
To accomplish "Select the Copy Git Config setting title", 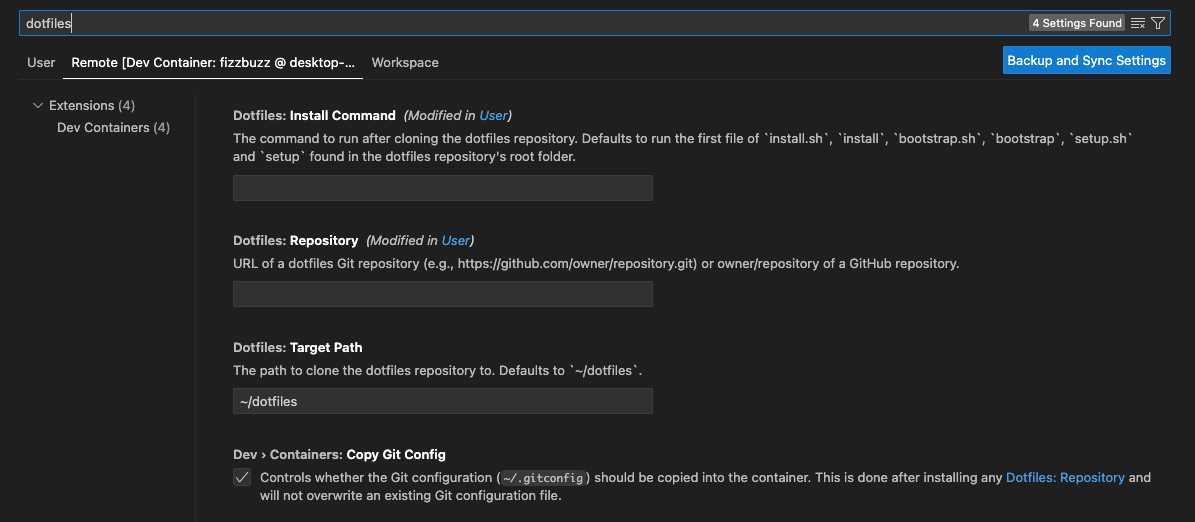I will pyautogui.click(x=339, y=455).
